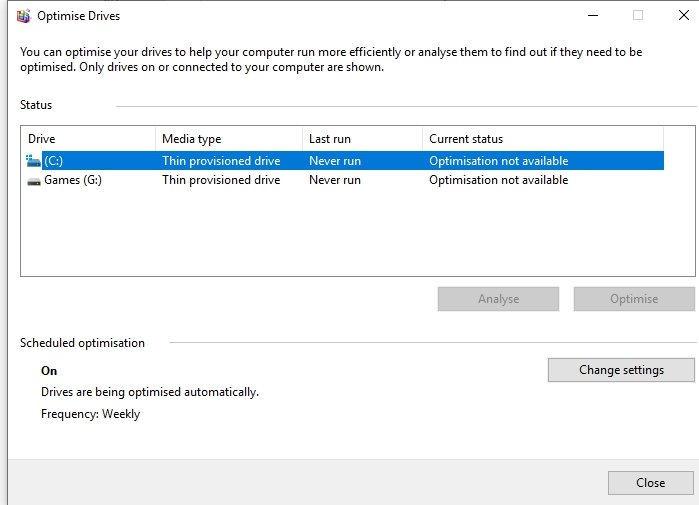Click the bold On status text
Viewport: 699px width, 505px height.
pos(49,371)
